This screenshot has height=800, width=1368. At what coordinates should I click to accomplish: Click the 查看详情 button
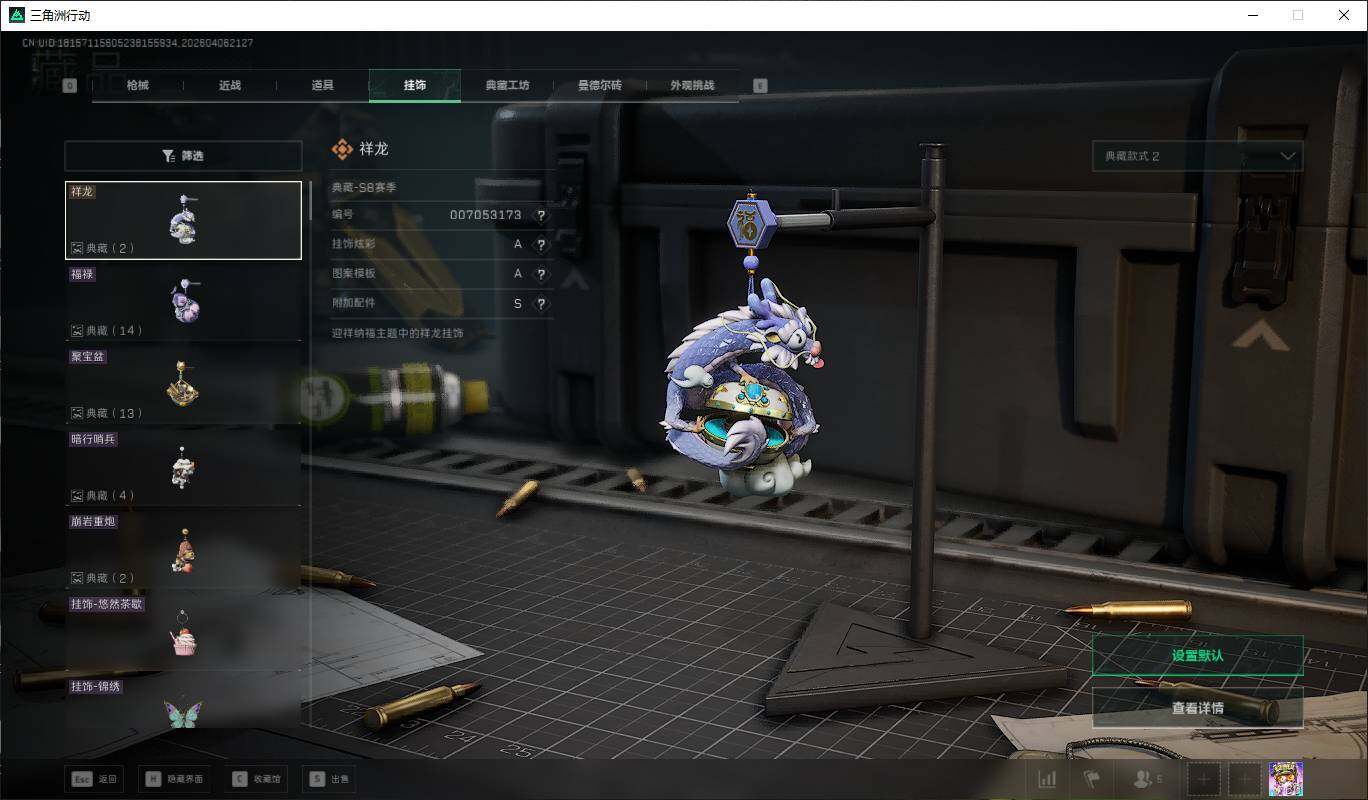tap(1197, 708)
